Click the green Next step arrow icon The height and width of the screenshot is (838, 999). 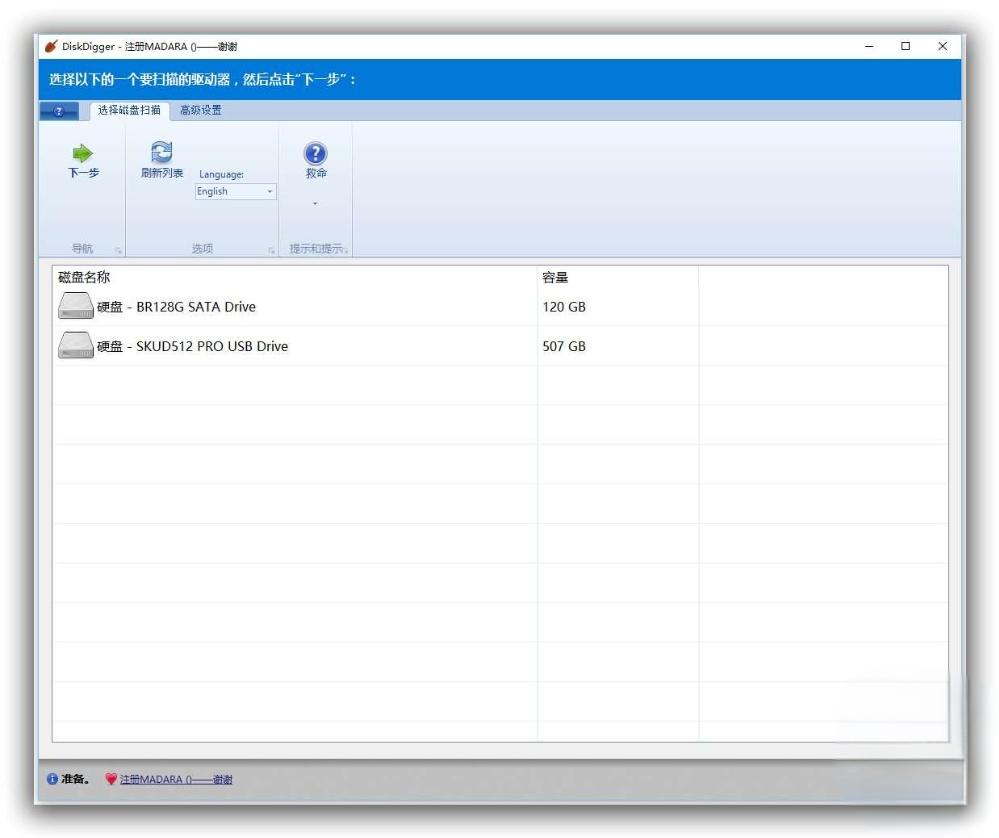point(83,154)
